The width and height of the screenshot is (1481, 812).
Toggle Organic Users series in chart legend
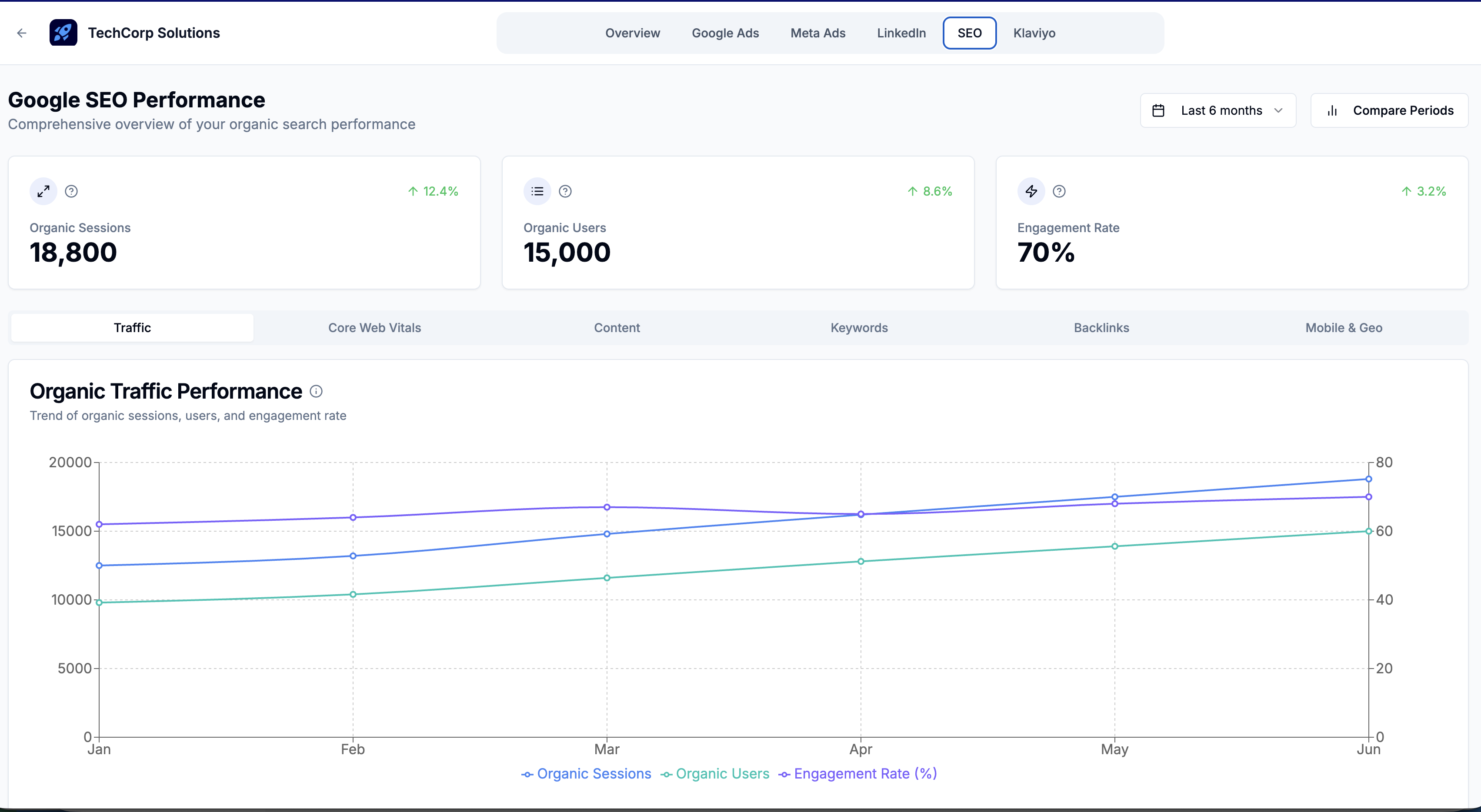tap(715, 774)
